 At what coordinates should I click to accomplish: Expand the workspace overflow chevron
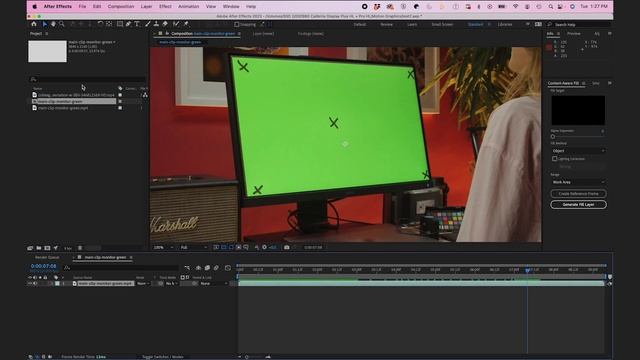pos(527,24)
